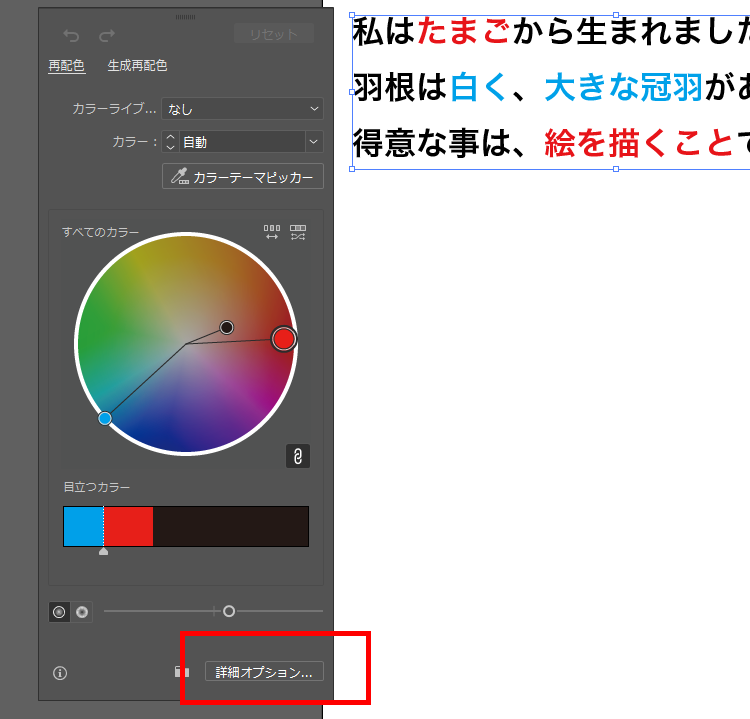Screen dimensions: 750x719
Task: Click the red segment in 目立つカラー bar
Action: point(129,526)
